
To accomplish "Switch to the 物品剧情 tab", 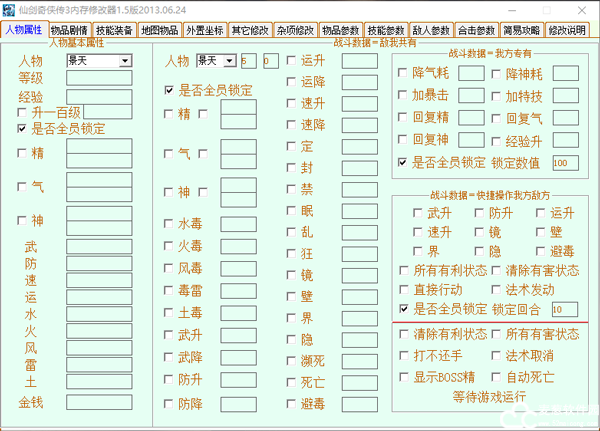I will [70, 30].
